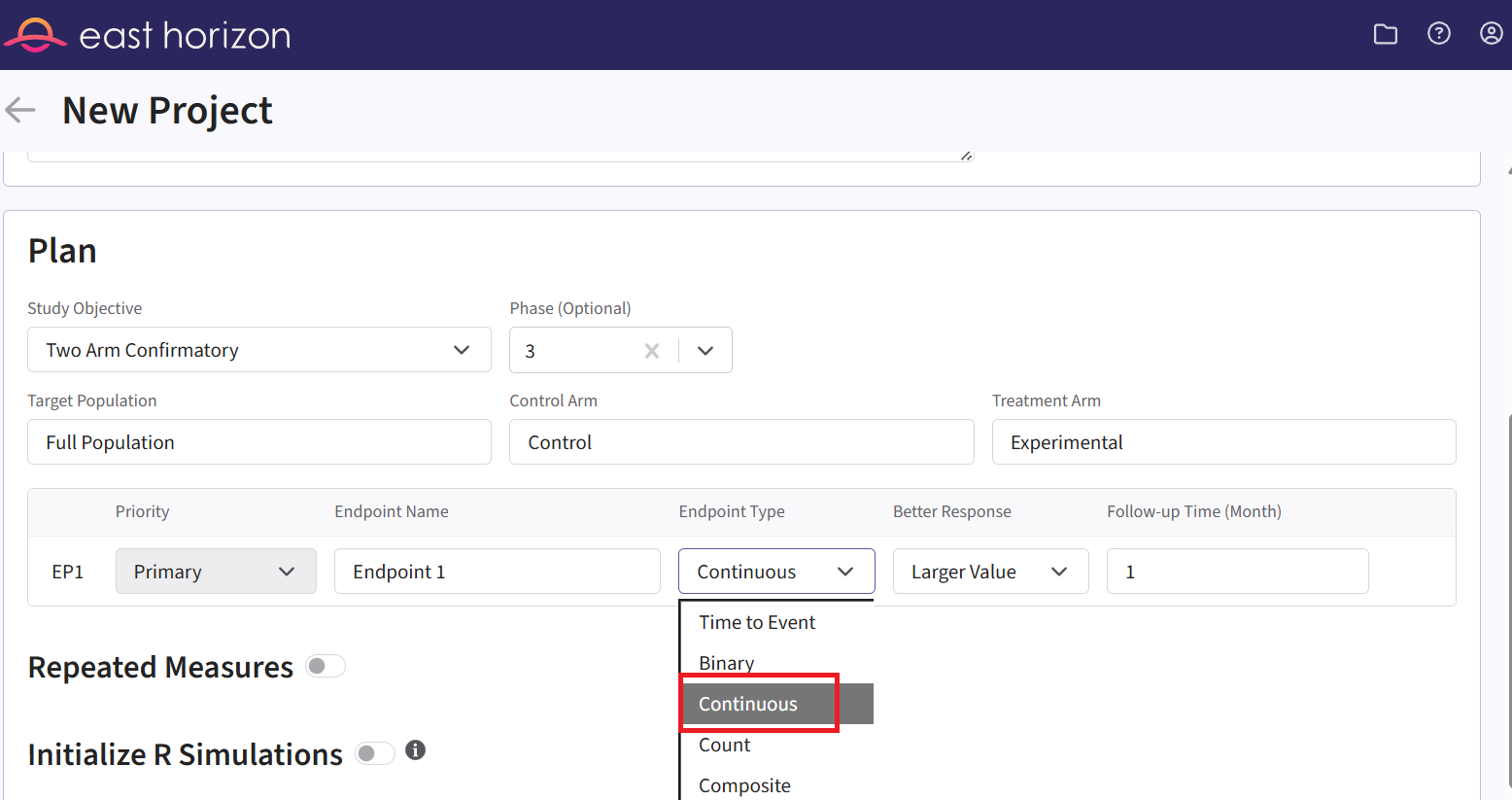Image resolution: width=1512 pixels, height=800 pixels.
Task: Pick Composite endpoint type option
Action: [744, 785]
